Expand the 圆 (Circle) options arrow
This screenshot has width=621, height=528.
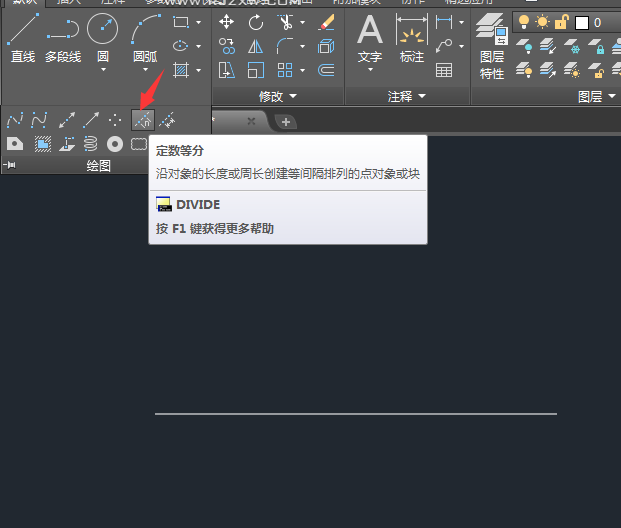click(103, 70)
